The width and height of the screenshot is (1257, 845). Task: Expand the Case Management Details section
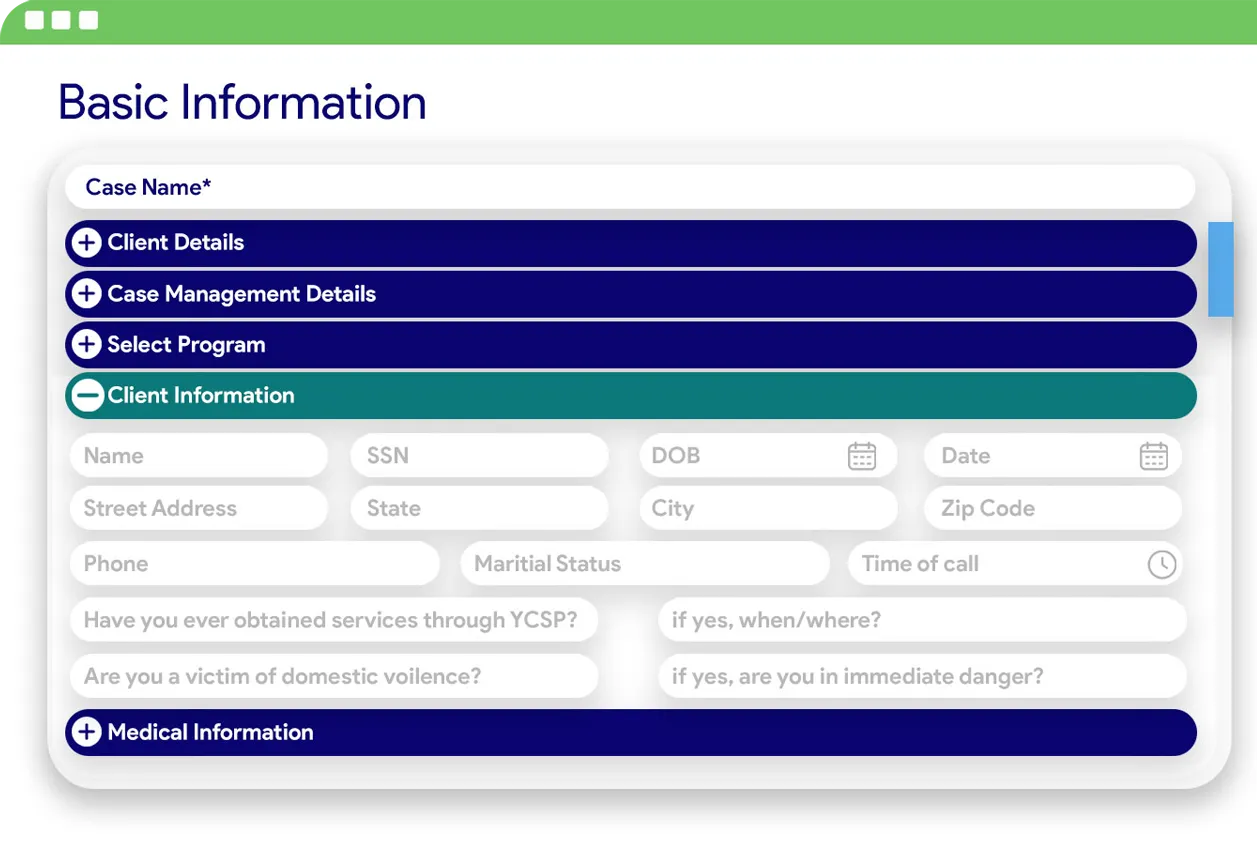click(87, 294)
